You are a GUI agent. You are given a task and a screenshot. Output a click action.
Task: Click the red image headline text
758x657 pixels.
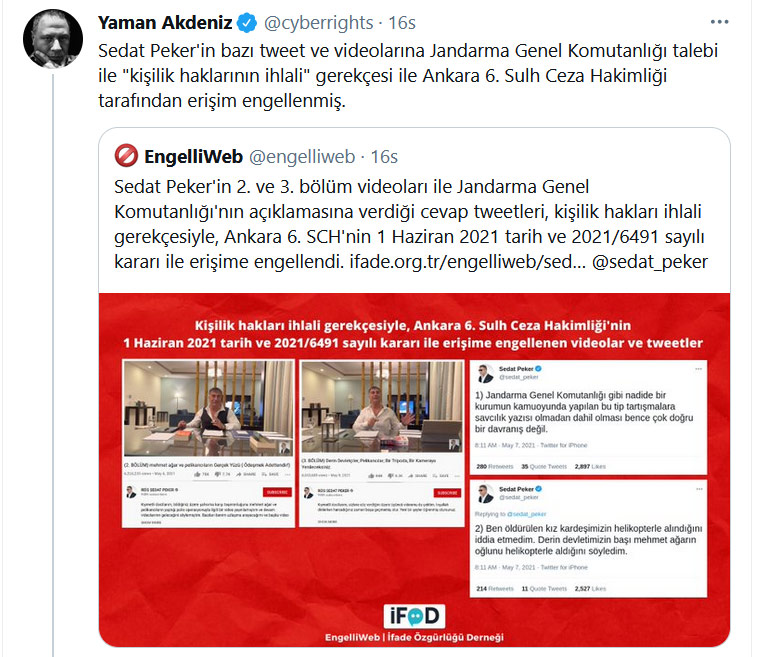[x=413, y=334]
